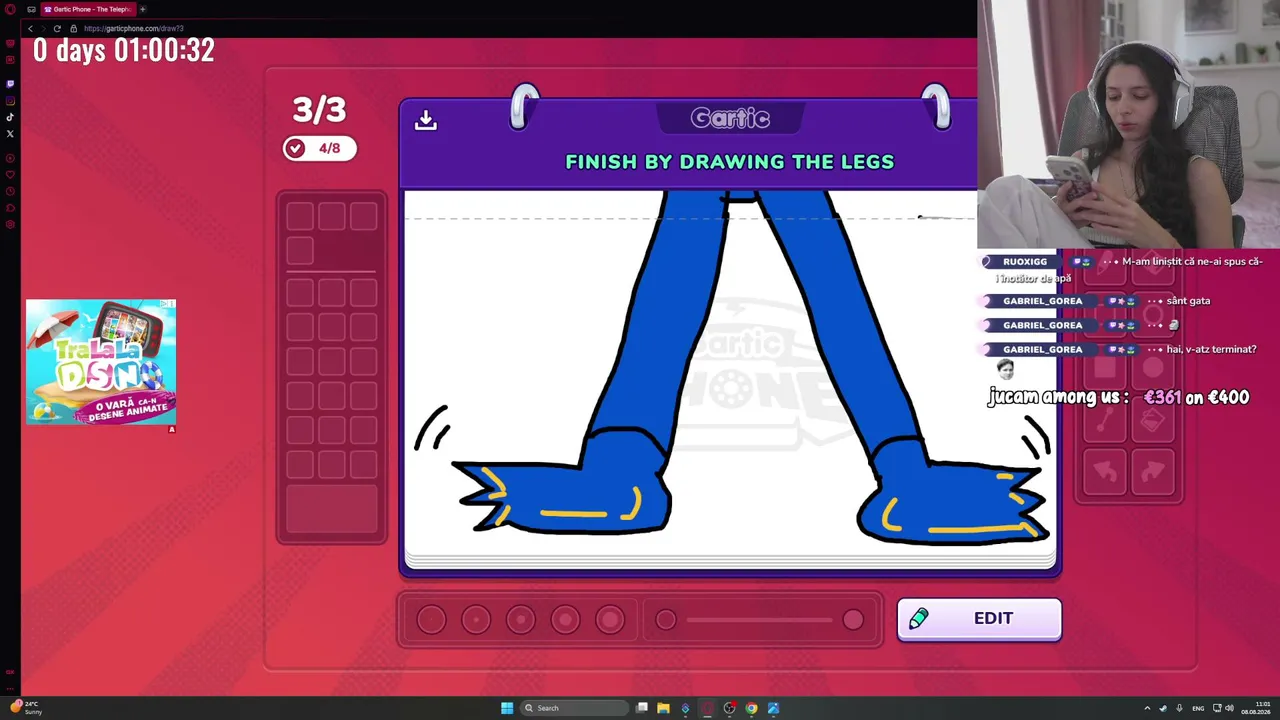Open X (Twitter) from the browser sidebar
Viewport: 1280px width, 720px height.
[10, 134]
